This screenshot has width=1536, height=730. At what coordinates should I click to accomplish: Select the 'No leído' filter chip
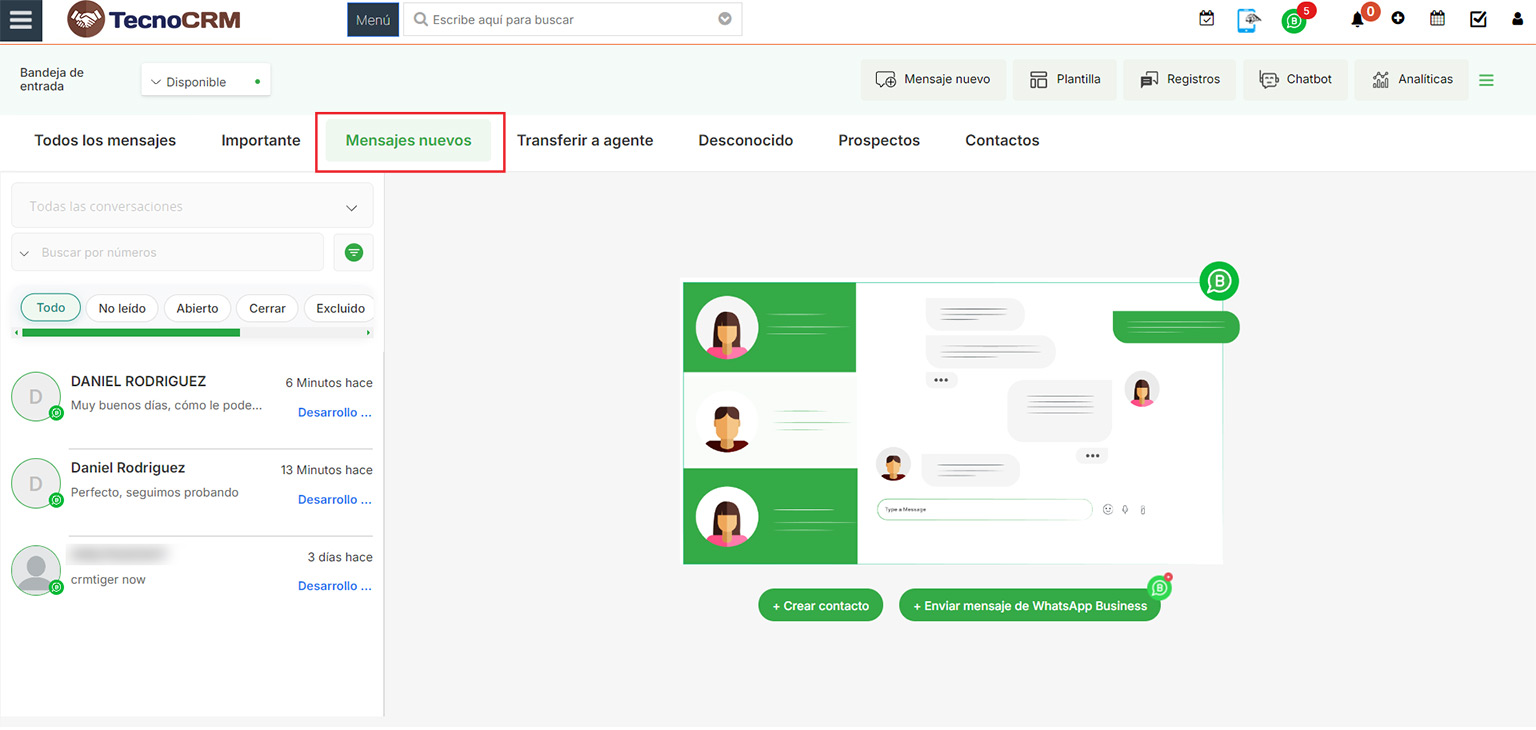(x=122, y=308)
